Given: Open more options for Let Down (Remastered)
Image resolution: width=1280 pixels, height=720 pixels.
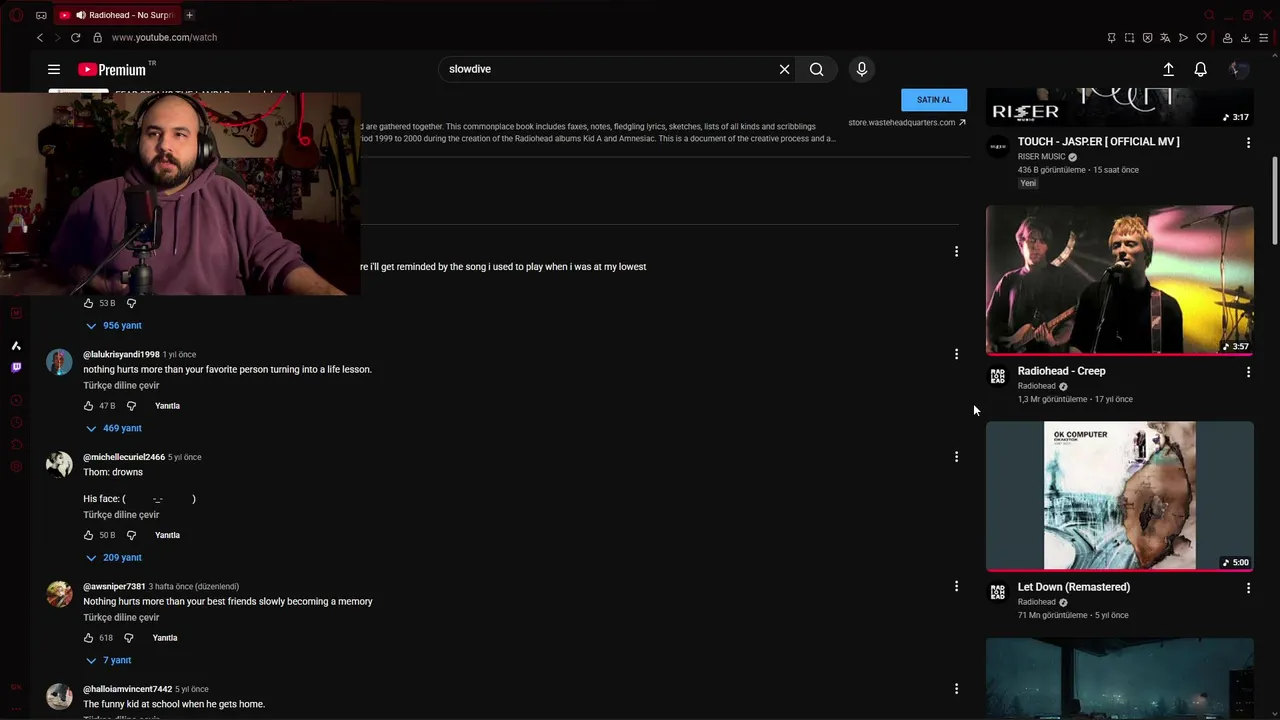Looking at the screenshot, I should (1248, 588).
